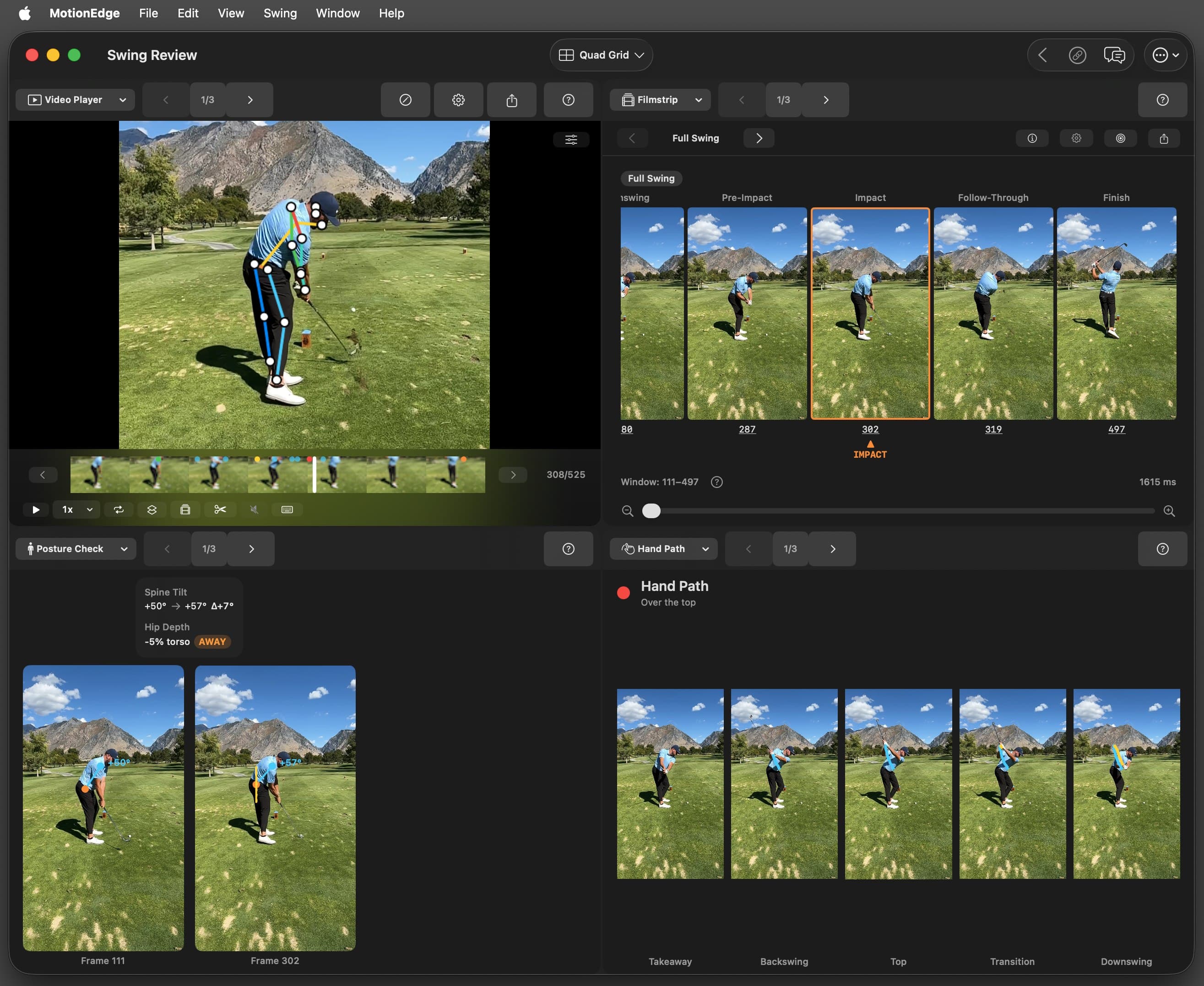Open the Posture Check panel dropdown
Image resolution: width=1204 pixels, height=986 pixels.
(x=76, y=549)
